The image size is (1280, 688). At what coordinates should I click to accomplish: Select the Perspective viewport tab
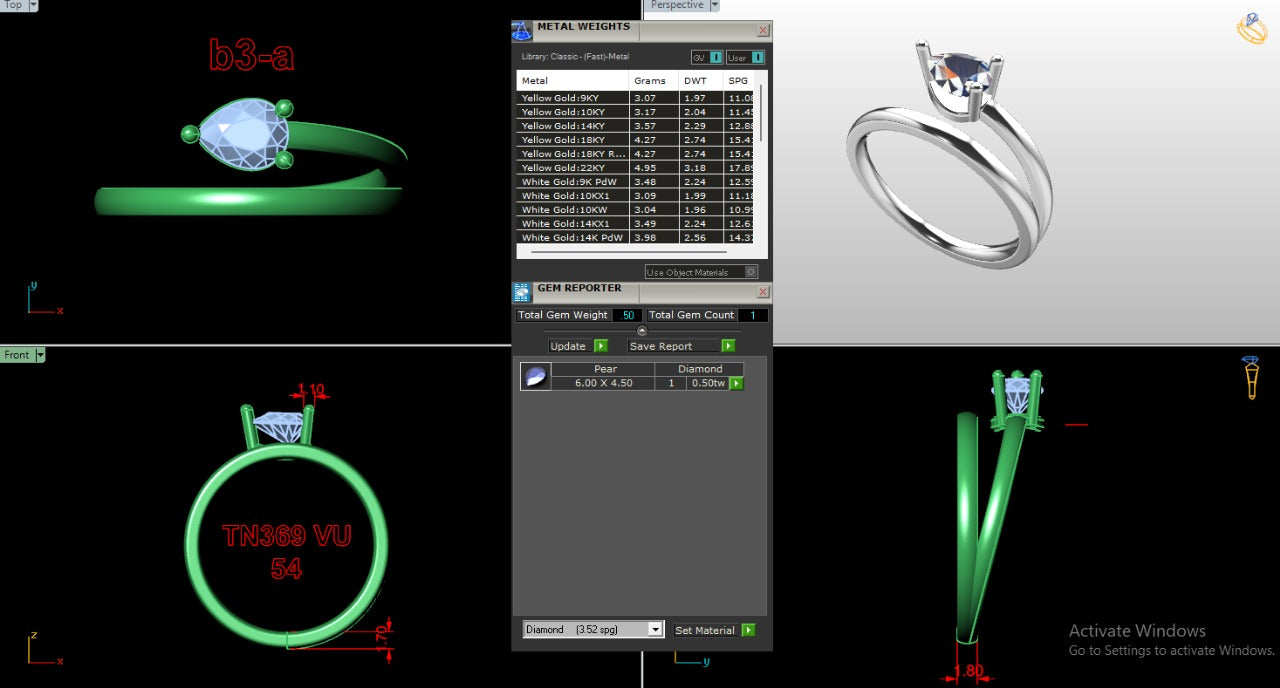coord(677,5)
